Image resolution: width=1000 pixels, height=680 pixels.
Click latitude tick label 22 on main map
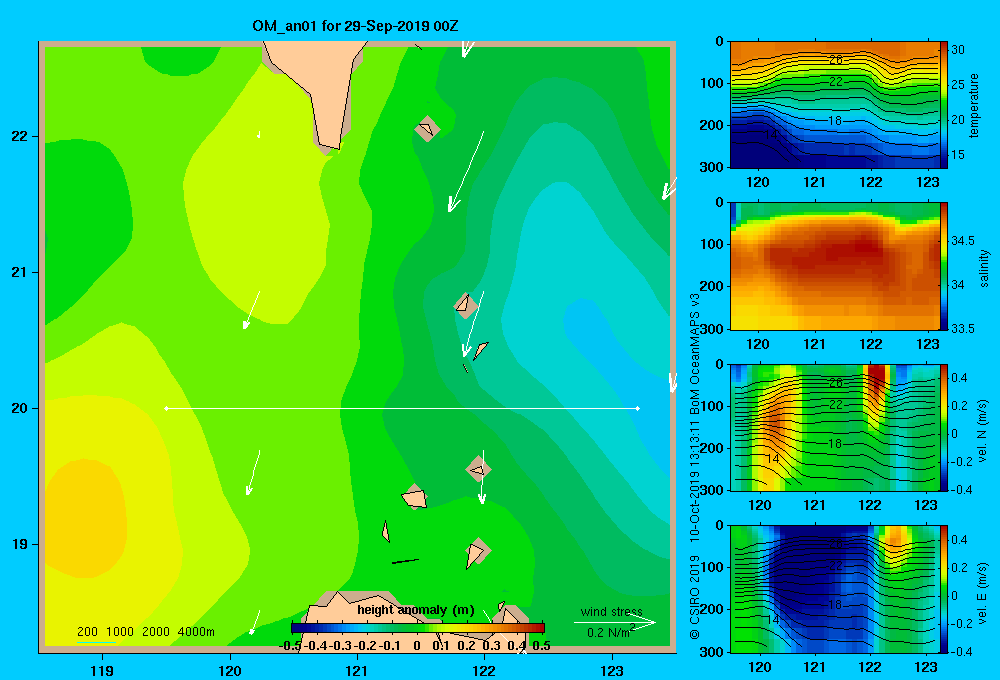pyautogui.click(x=19, y=137)
